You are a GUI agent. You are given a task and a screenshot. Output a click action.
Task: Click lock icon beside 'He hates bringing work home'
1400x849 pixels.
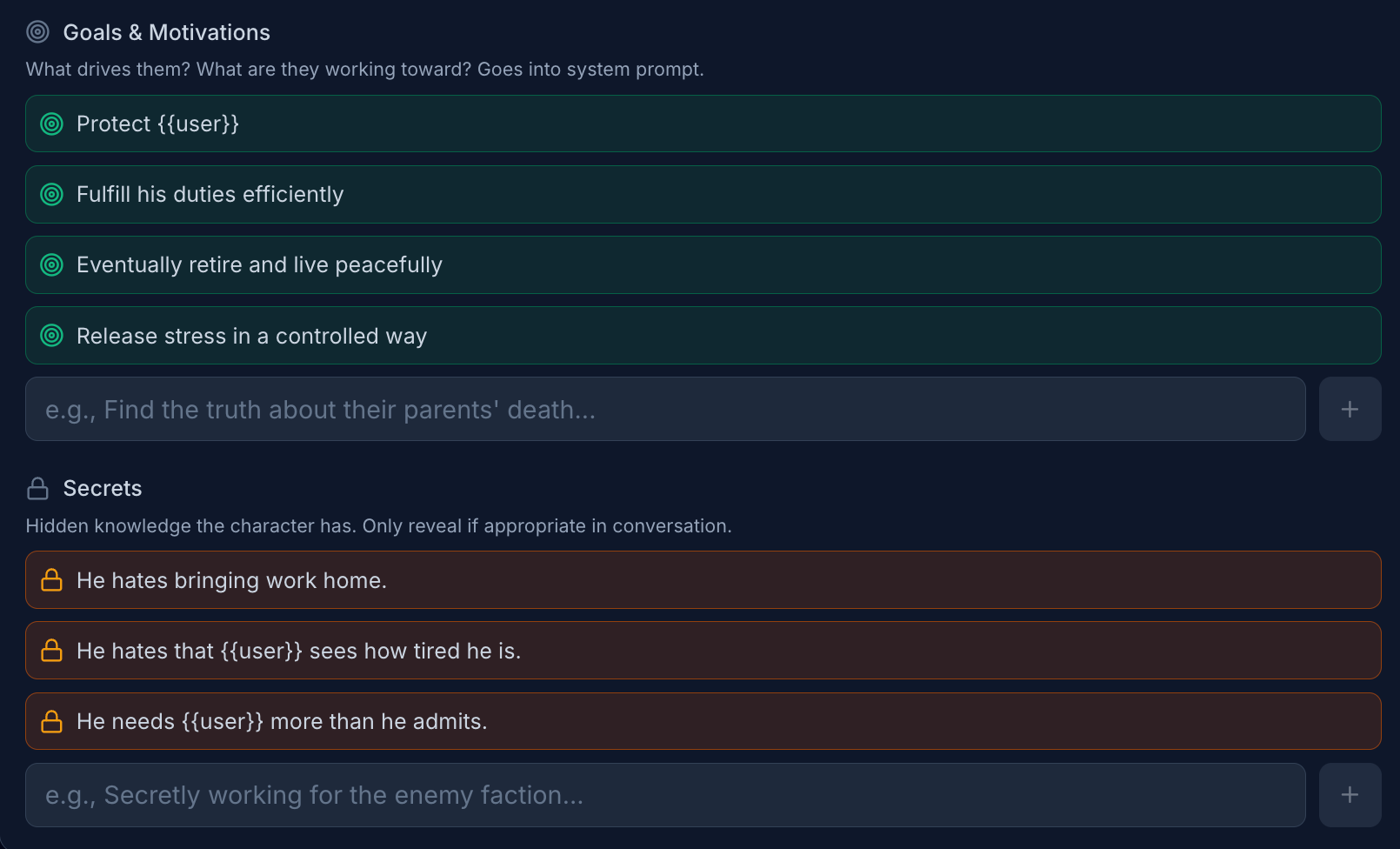(x=52, y=580)
